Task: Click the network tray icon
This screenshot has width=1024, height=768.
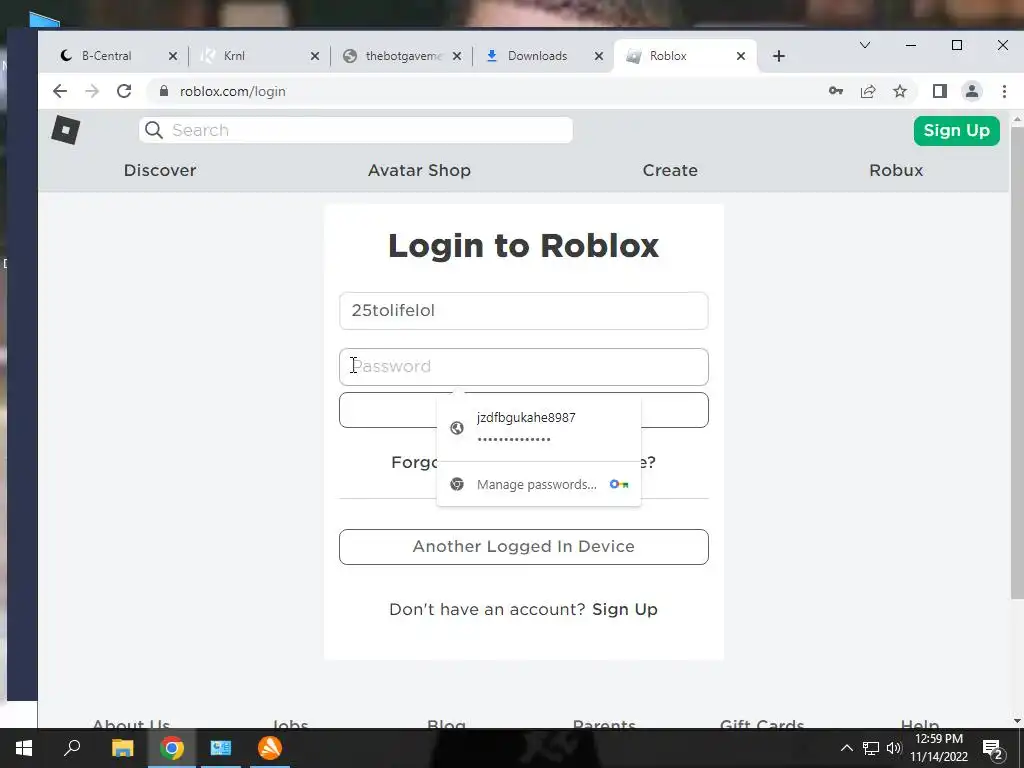Action: tap(871, 748)
